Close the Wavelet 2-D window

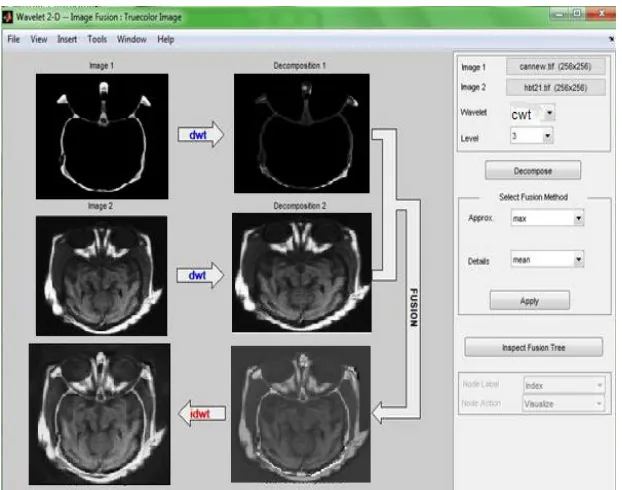pyautogui.click(x=601, y=14)
